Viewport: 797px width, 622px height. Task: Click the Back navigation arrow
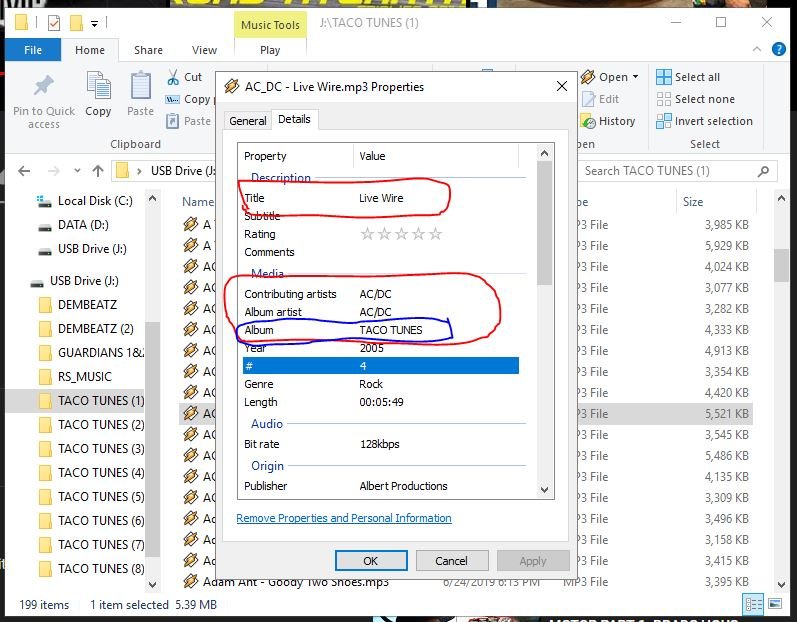point(24,171)
